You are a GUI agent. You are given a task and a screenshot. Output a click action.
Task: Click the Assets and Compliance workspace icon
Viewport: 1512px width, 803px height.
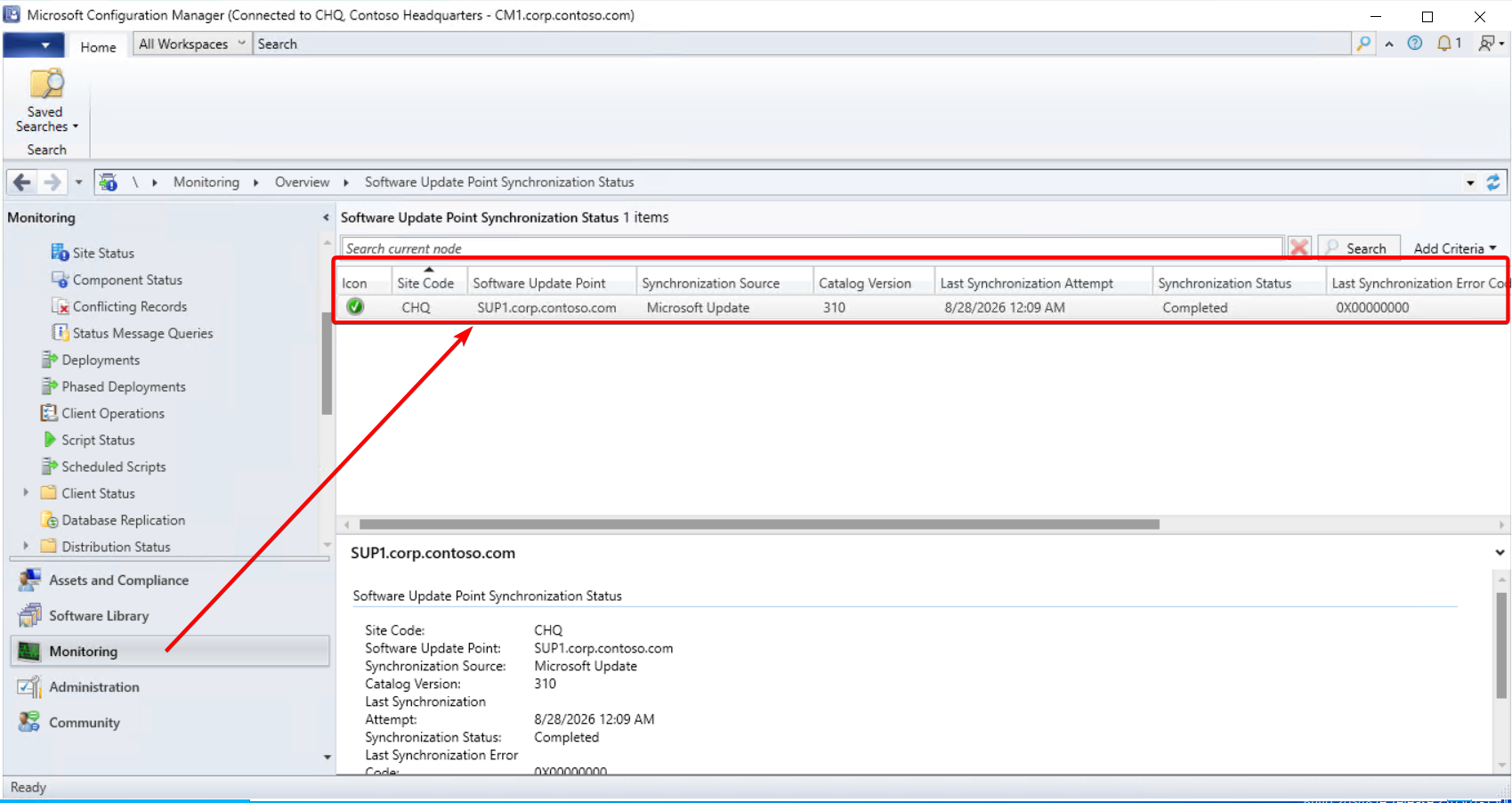[29, 580]
